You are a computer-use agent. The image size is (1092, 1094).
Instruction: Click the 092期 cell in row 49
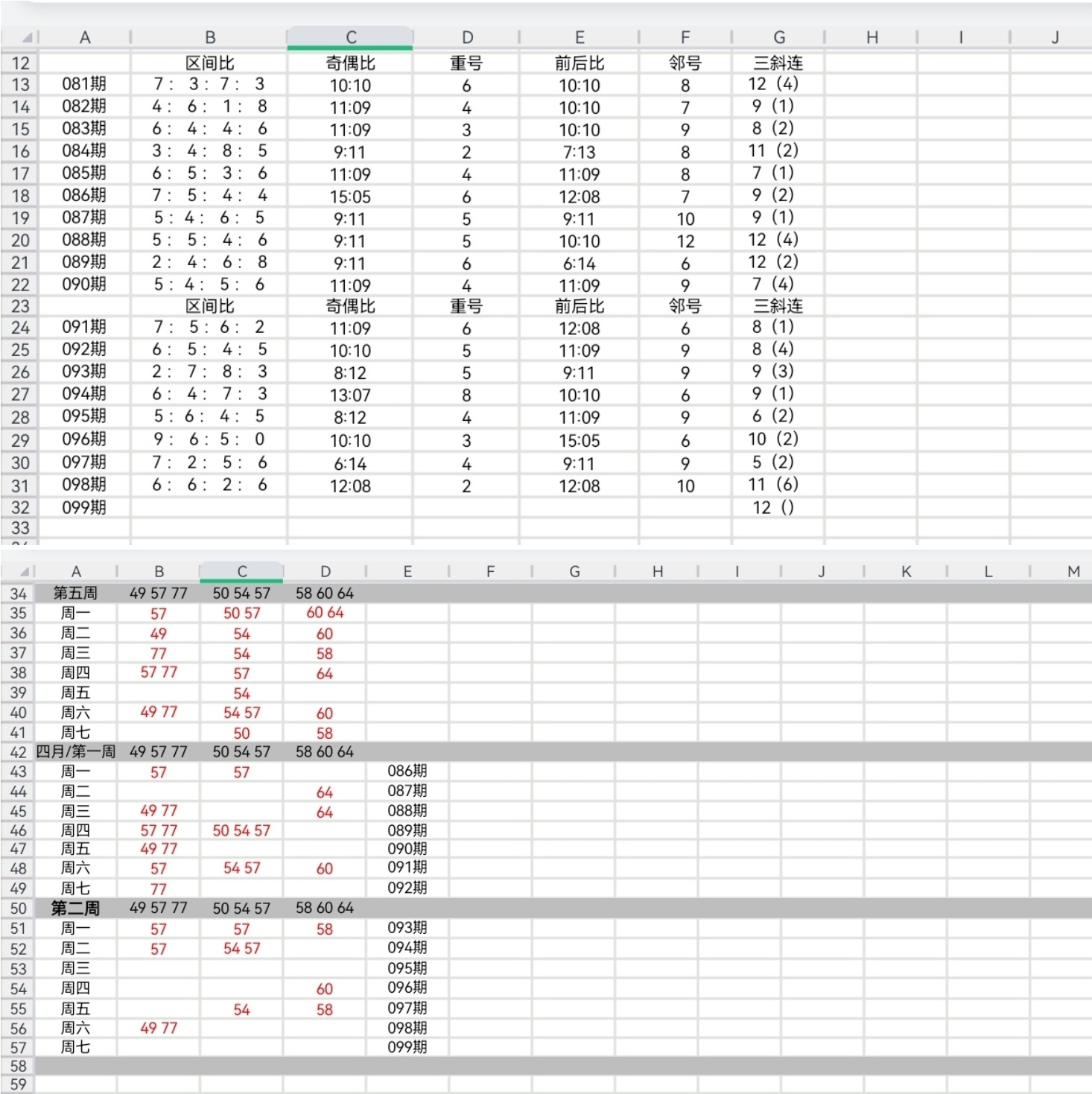point(407,888)
